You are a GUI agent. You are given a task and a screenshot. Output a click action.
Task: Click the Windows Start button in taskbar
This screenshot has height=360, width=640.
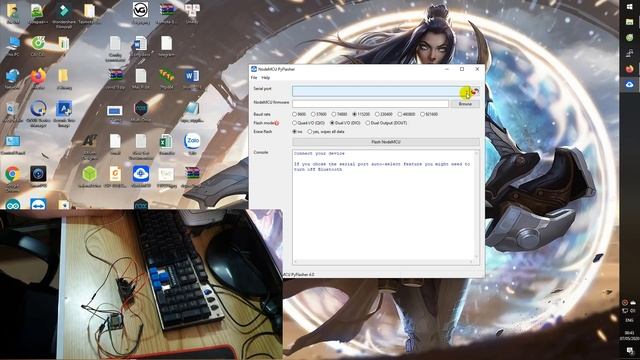click(x=629, y=7)
